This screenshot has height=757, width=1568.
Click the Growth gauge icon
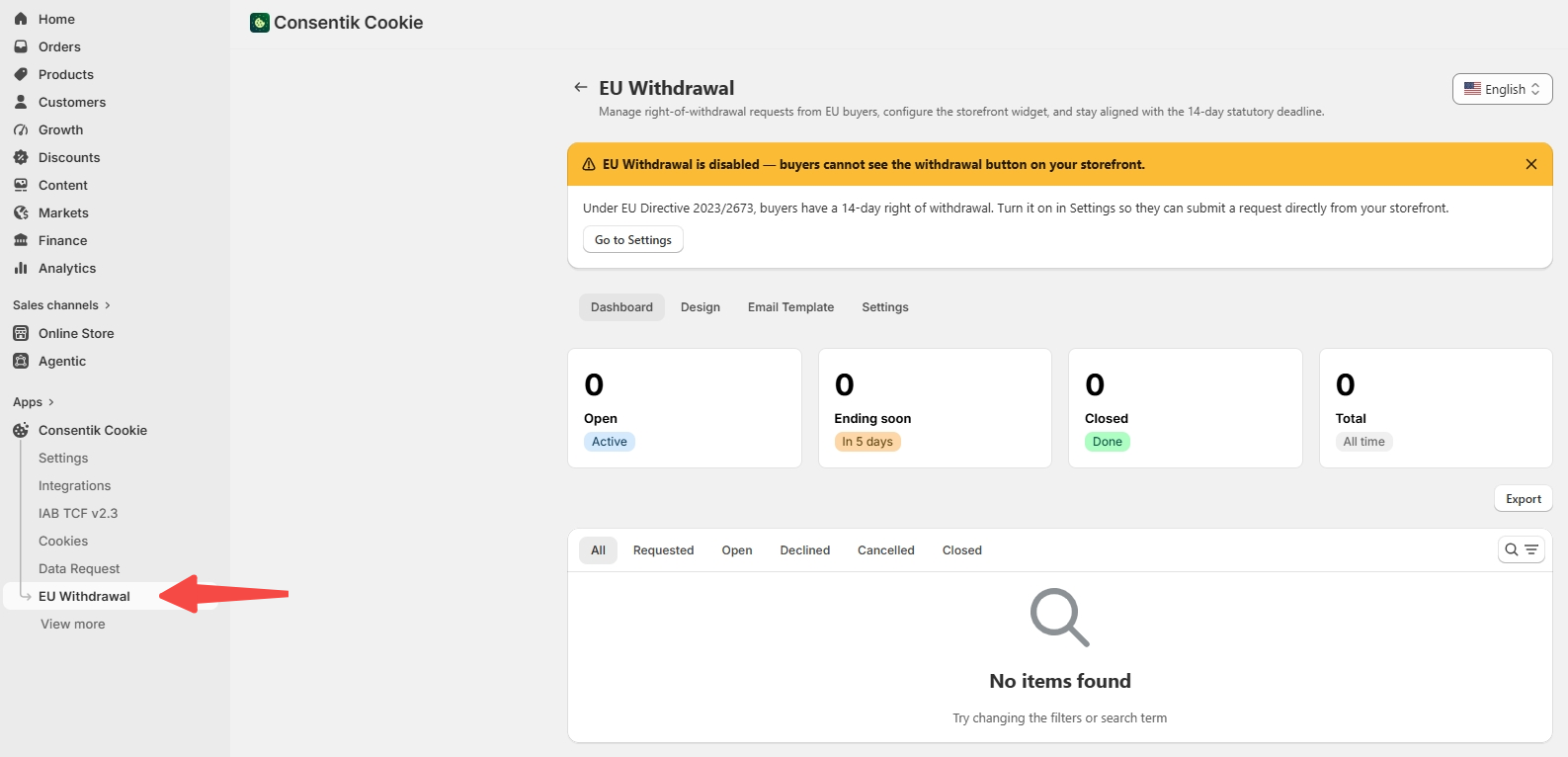[21, 129]
